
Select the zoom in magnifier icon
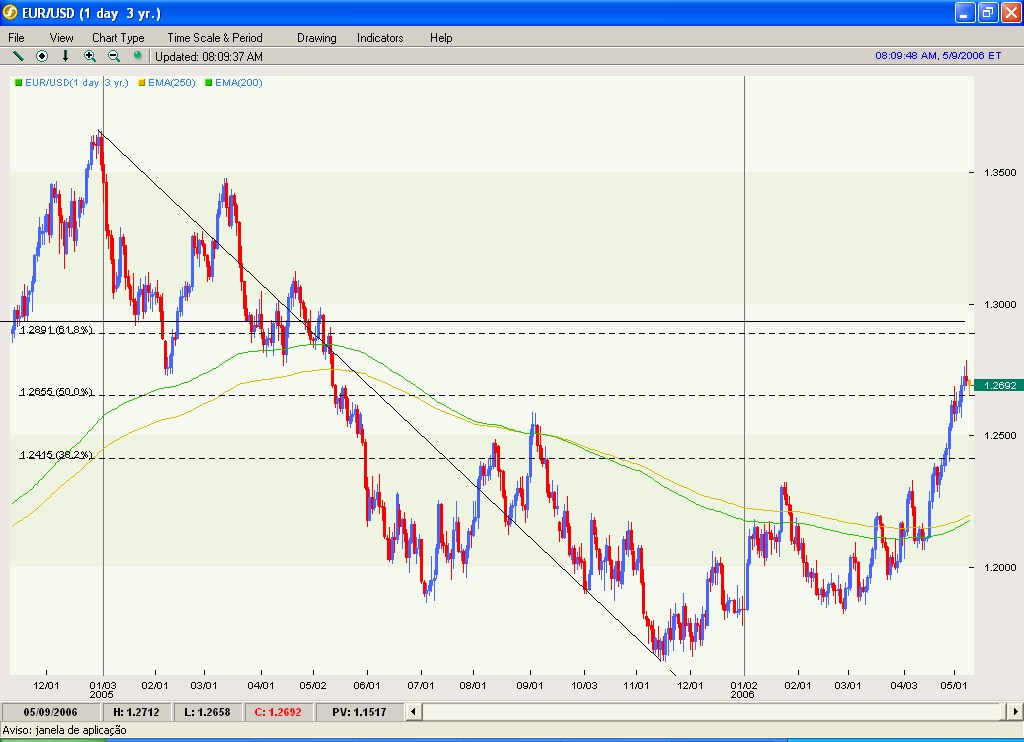click(90, 56)
